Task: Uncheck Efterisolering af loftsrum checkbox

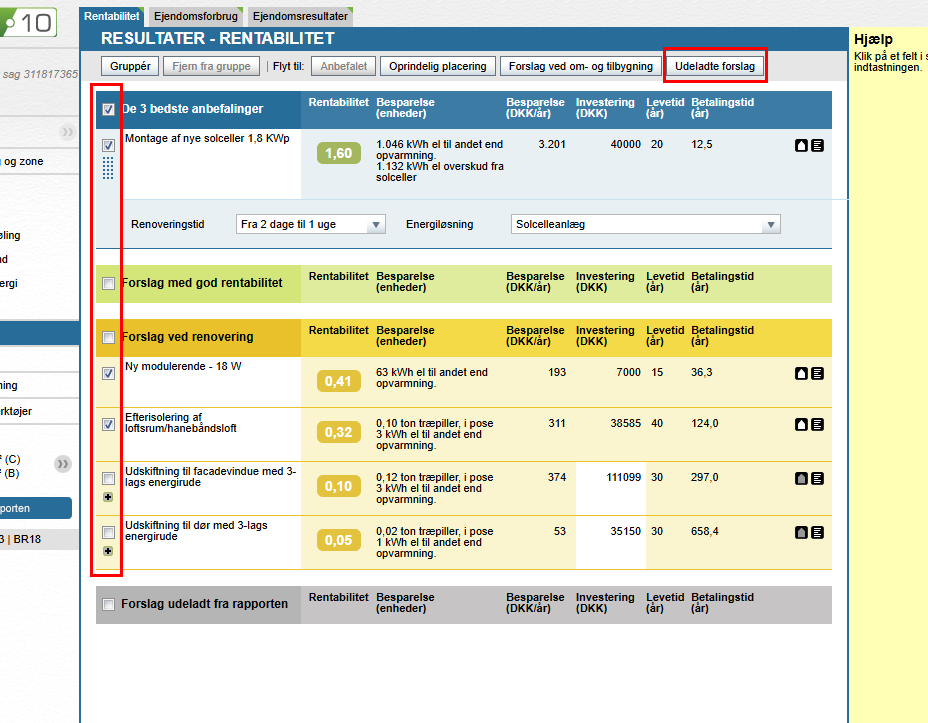Action: pos(108,424)
